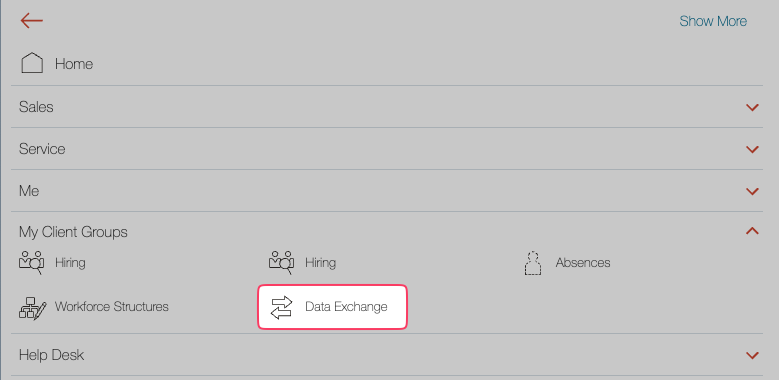Open the Workforce Structures org chart icon
This screenshot has width=779, height=380.
click(32, 308)
